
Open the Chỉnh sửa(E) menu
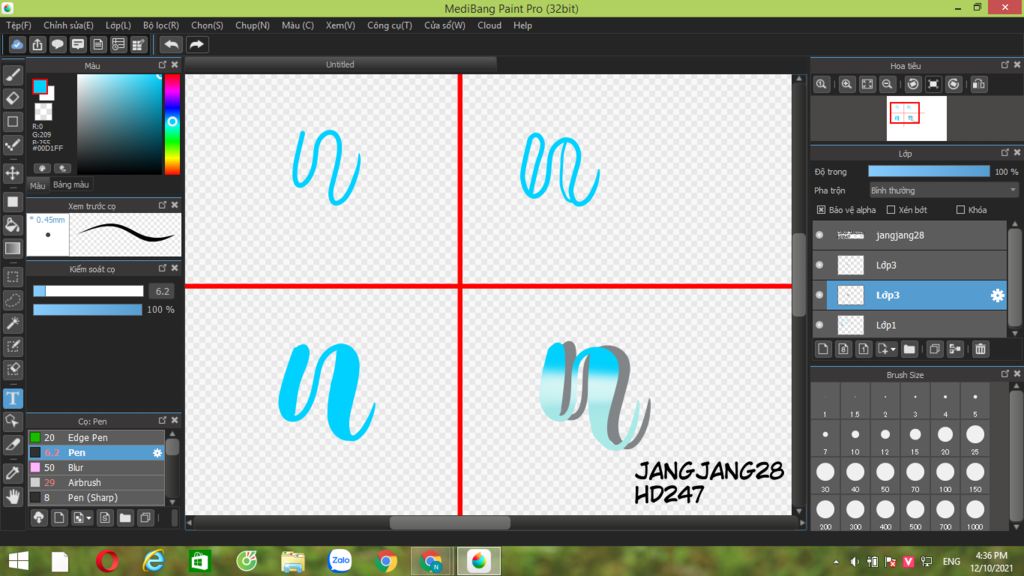click(x=68, y=25)
